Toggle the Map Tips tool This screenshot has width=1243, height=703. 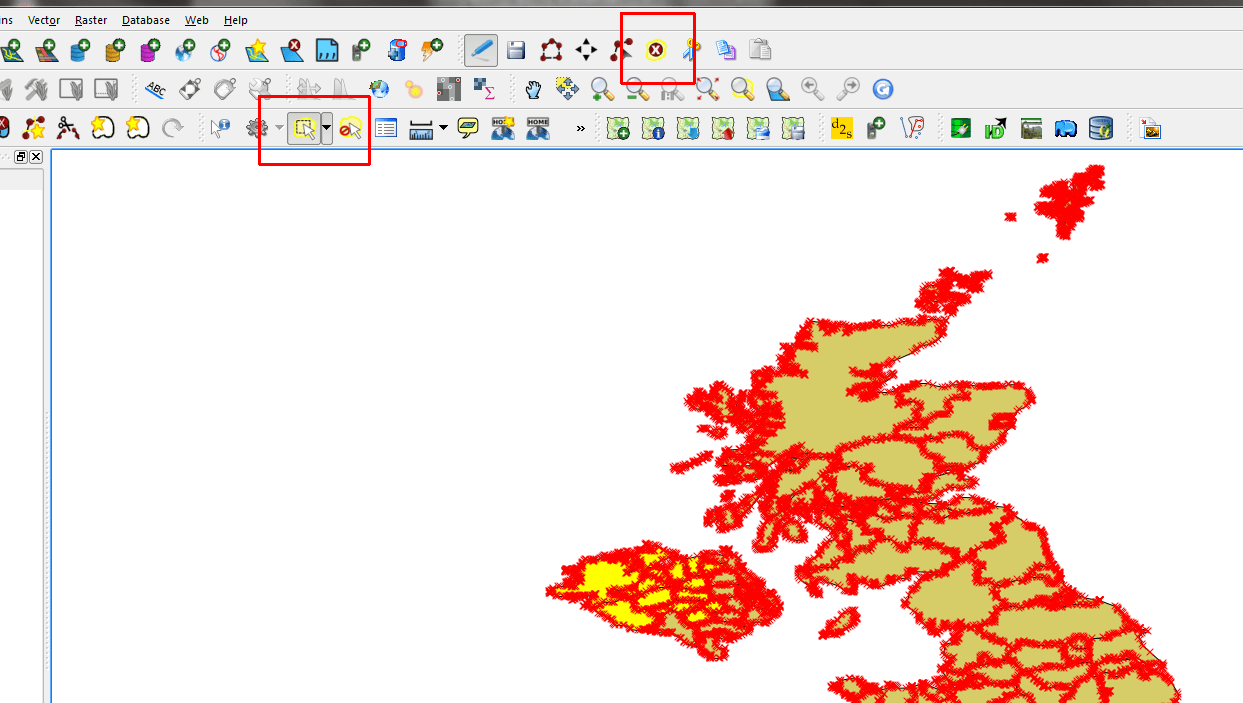coord(468,127)
